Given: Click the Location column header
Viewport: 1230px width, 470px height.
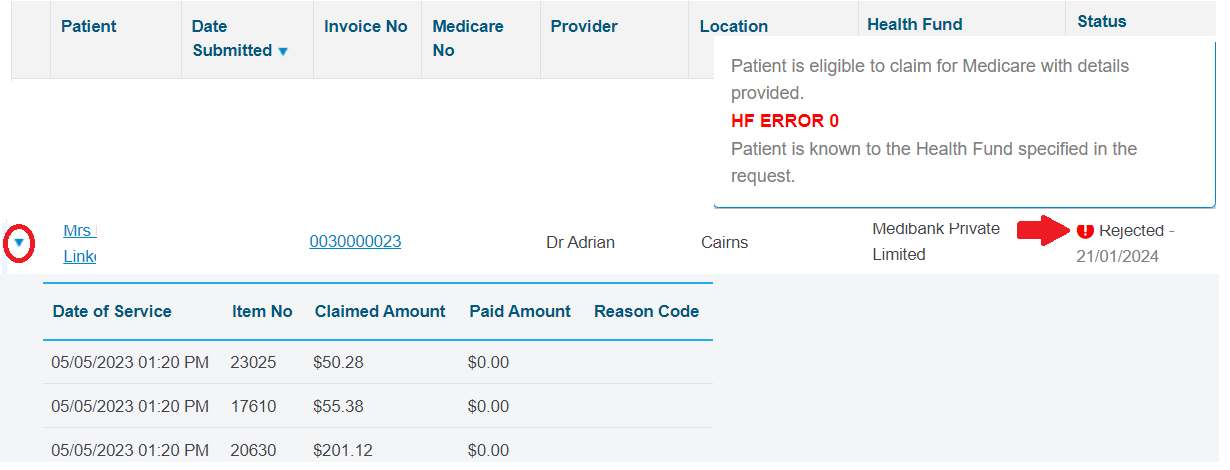Looking at the screenshot, I should 734,26.
